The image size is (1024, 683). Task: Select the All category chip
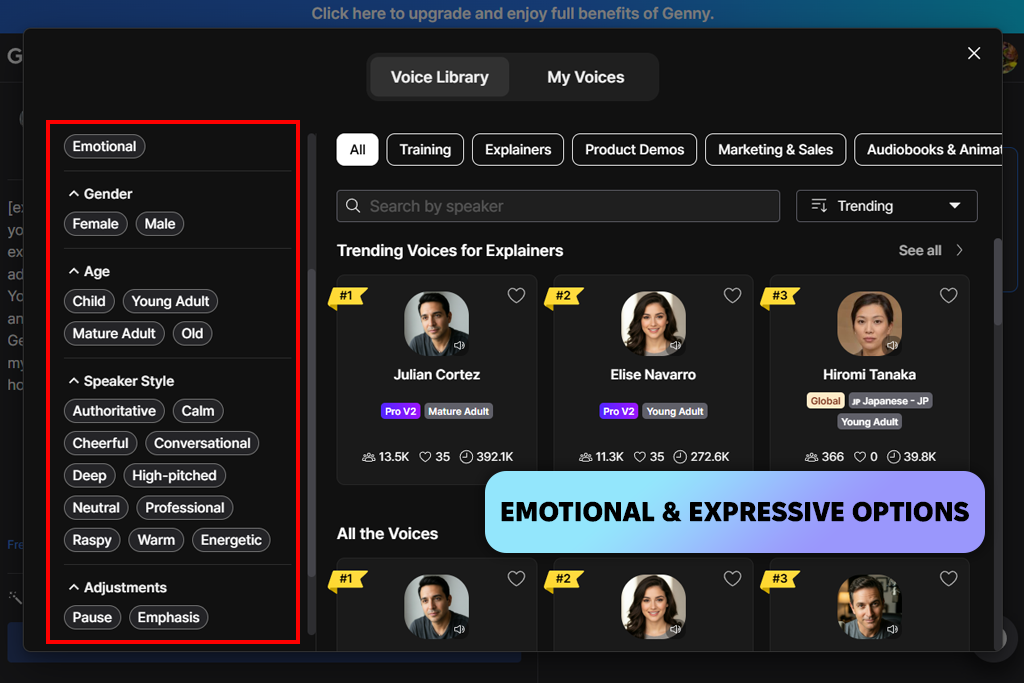point(357,150)
